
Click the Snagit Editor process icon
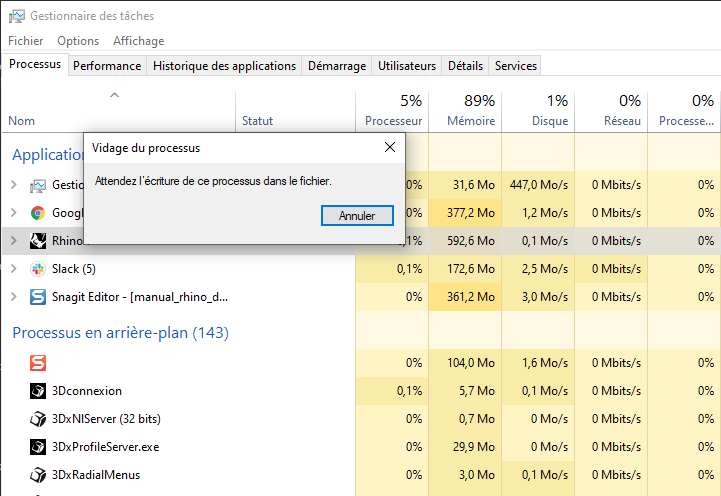click(38, 297)
